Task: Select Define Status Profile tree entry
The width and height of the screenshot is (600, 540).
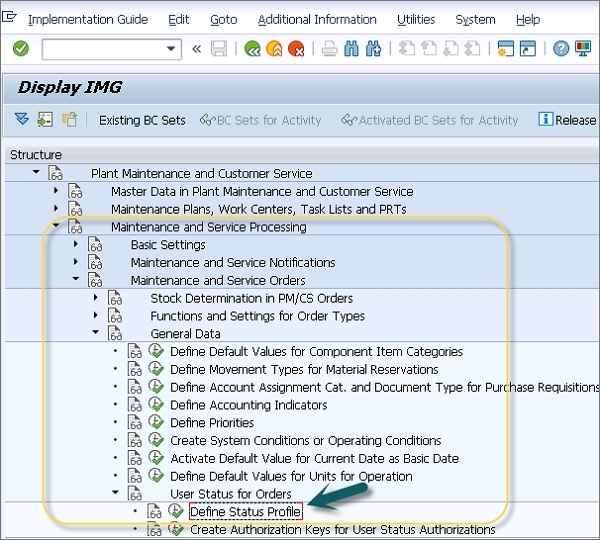Action: 246,512
